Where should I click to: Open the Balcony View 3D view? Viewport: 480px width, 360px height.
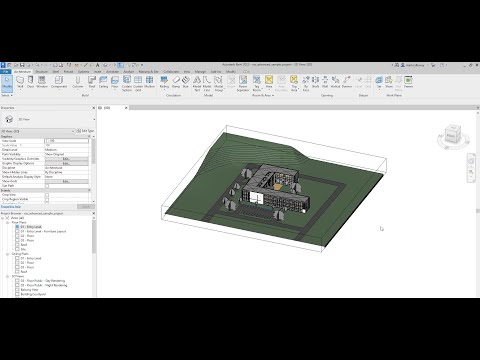pos(29,290)
